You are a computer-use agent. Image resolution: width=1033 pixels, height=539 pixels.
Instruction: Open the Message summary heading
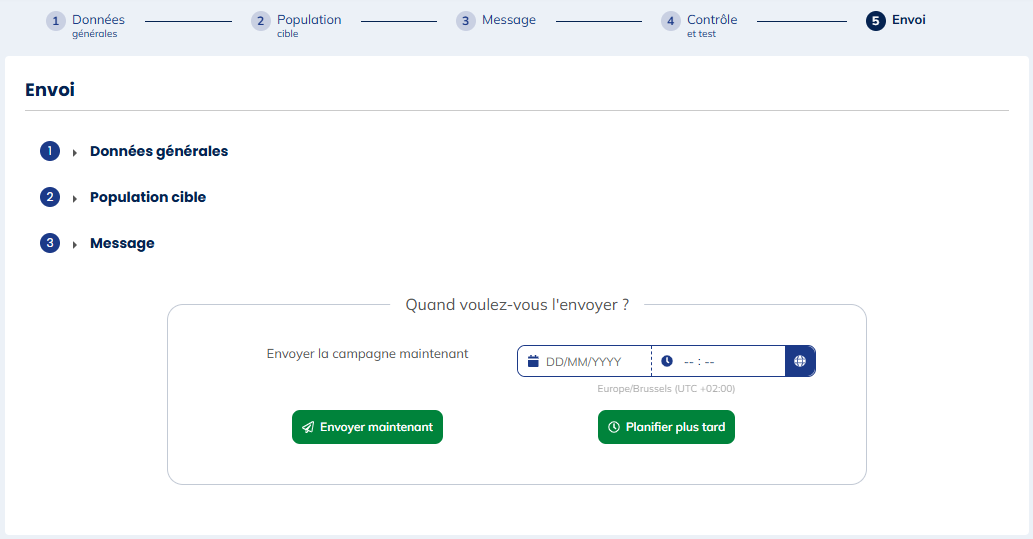tap(122, 243)
